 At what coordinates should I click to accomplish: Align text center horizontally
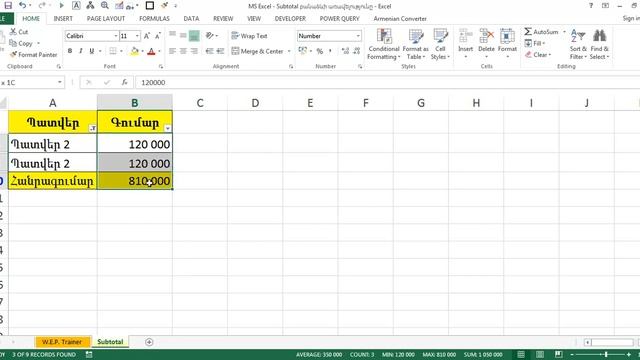(183, 51)
